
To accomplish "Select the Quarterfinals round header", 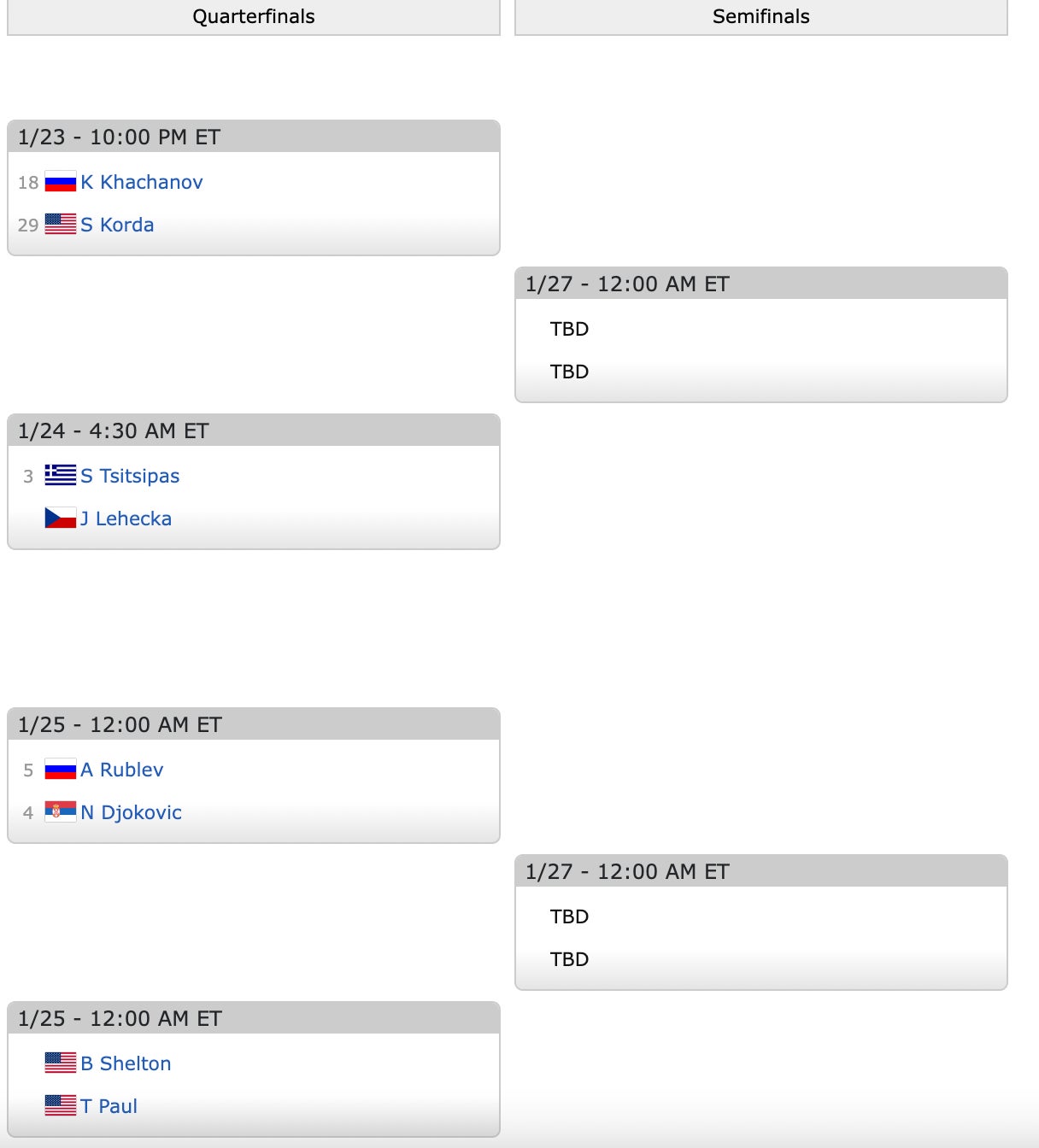I will (253, 17).
